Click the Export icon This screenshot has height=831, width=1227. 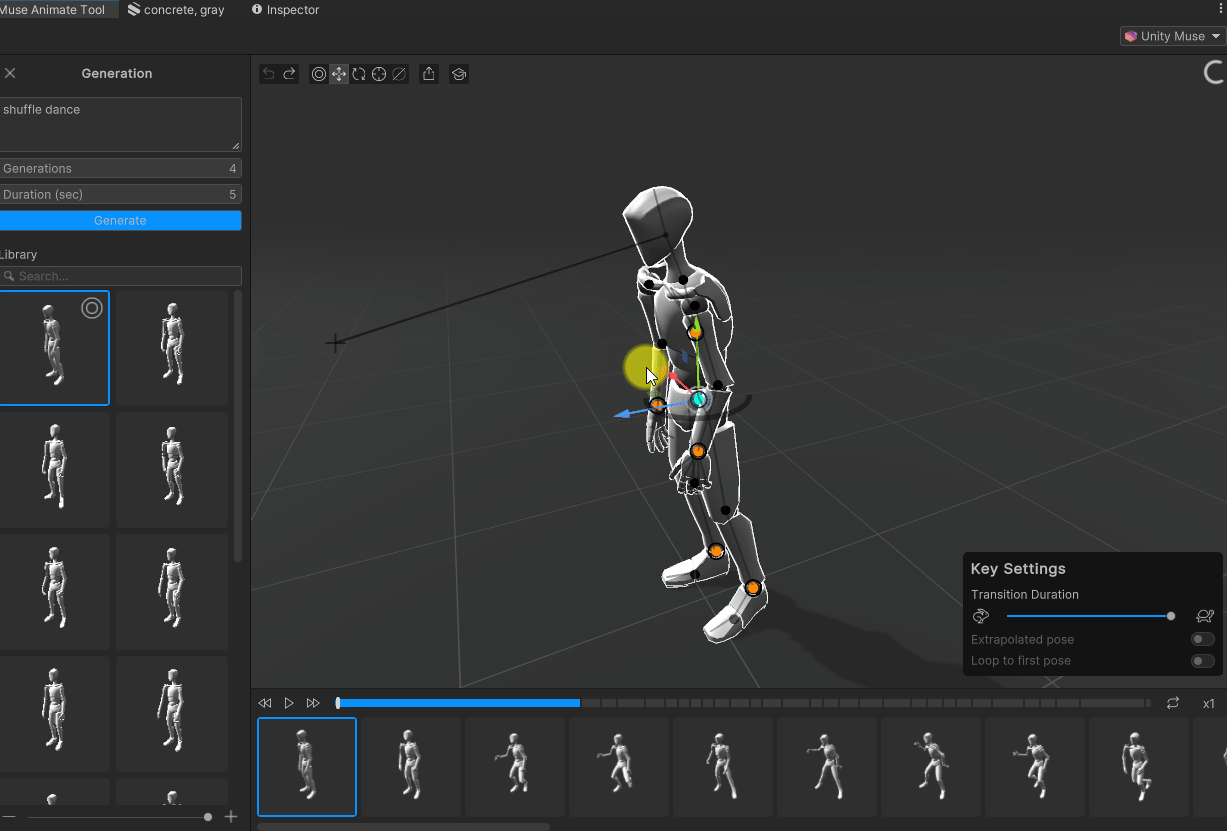[429, 74]
